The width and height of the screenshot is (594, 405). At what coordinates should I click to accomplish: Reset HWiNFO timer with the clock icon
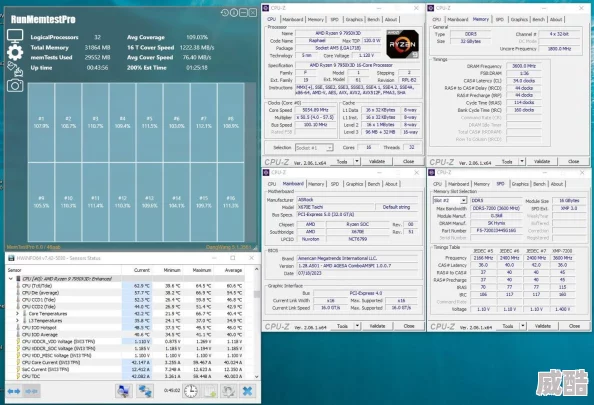191,391
